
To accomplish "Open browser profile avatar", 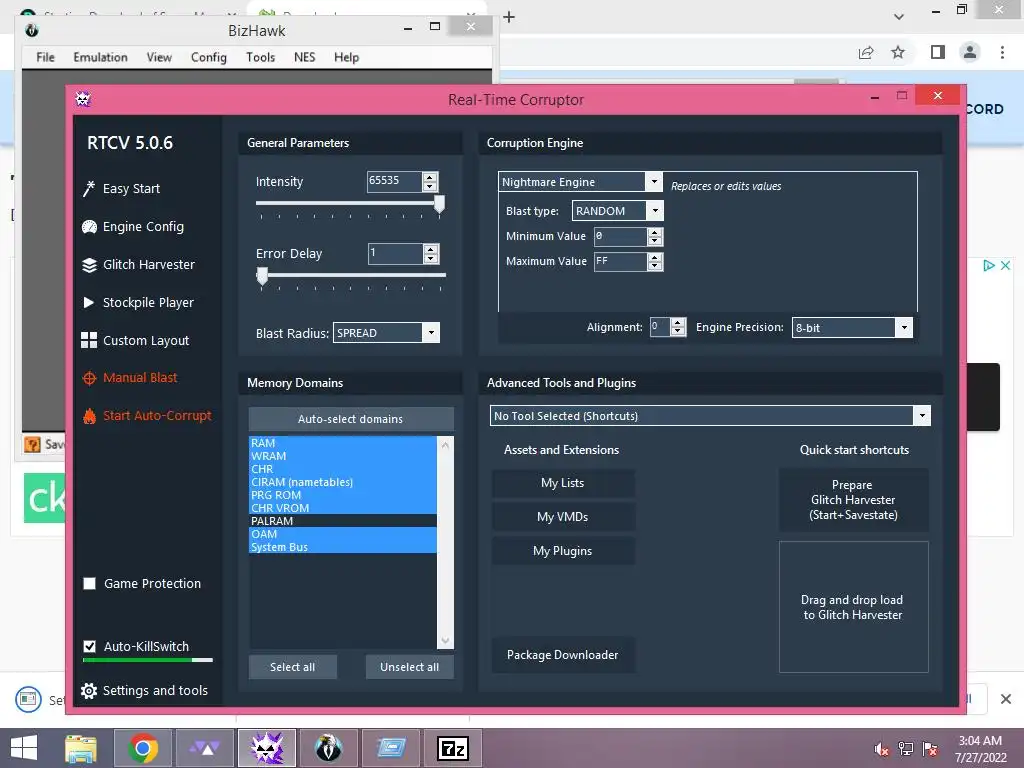I will click(x=970, y=52).
